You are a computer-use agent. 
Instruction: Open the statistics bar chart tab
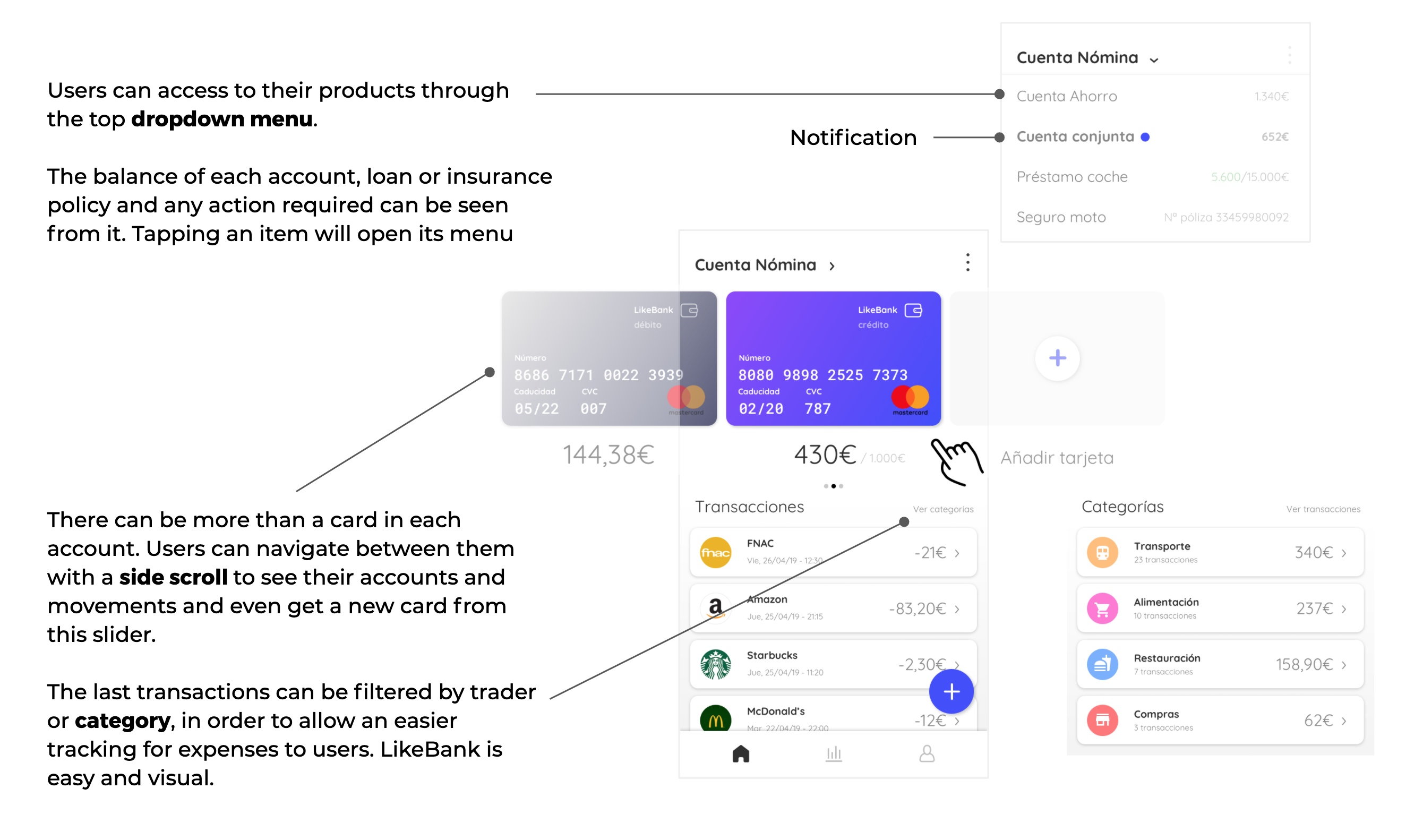click(x=833, y=753)
